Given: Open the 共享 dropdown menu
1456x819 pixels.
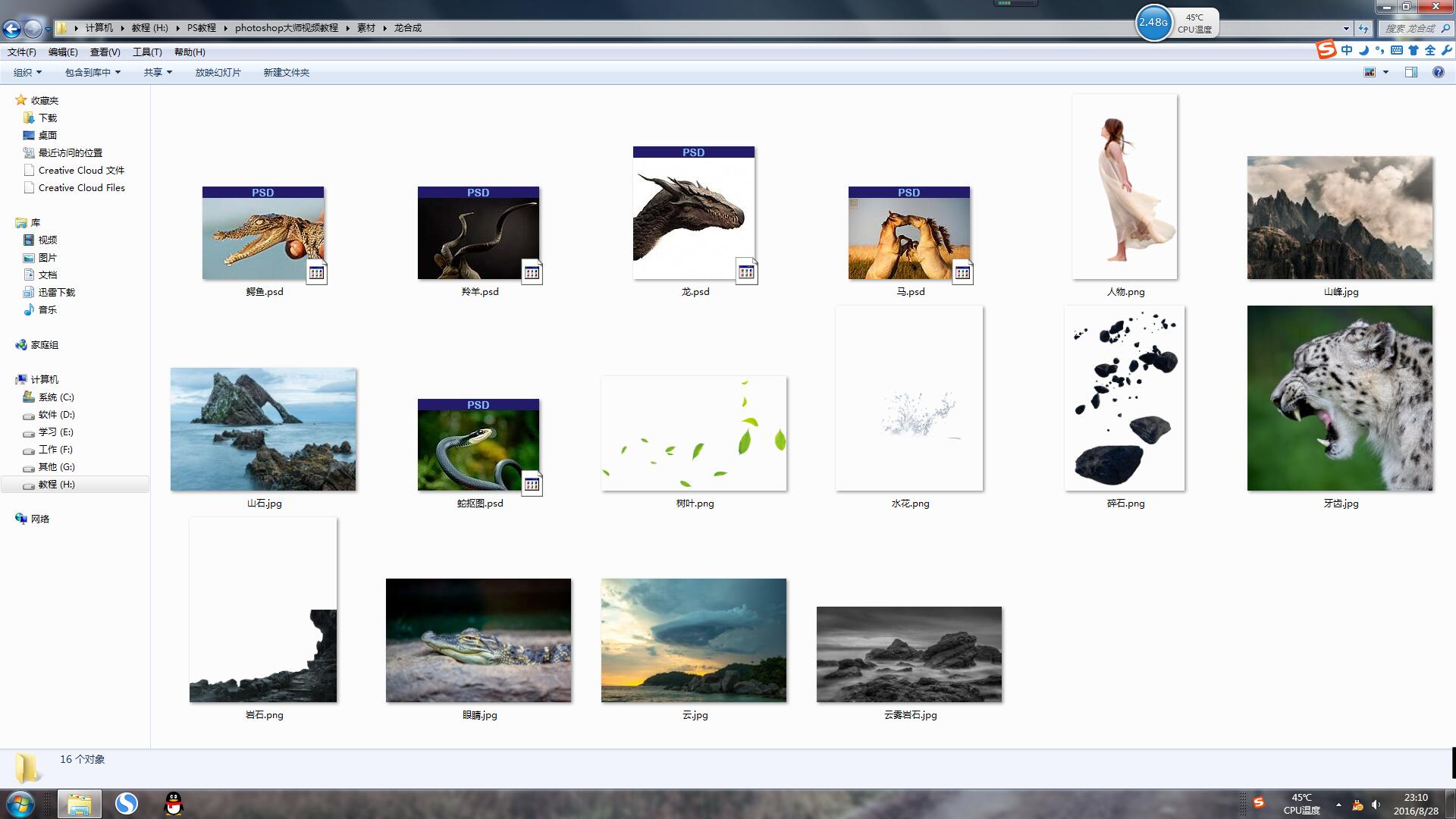Looking at the screenshot, I should coord(158,72).
